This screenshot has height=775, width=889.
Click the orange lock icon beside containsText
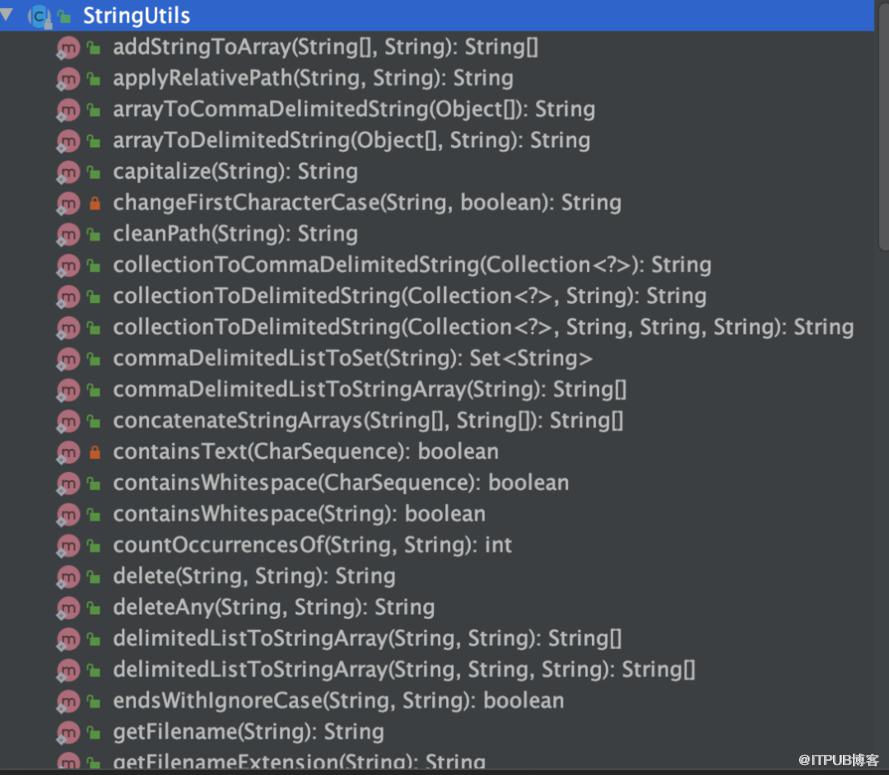click(x=95, y=452)
